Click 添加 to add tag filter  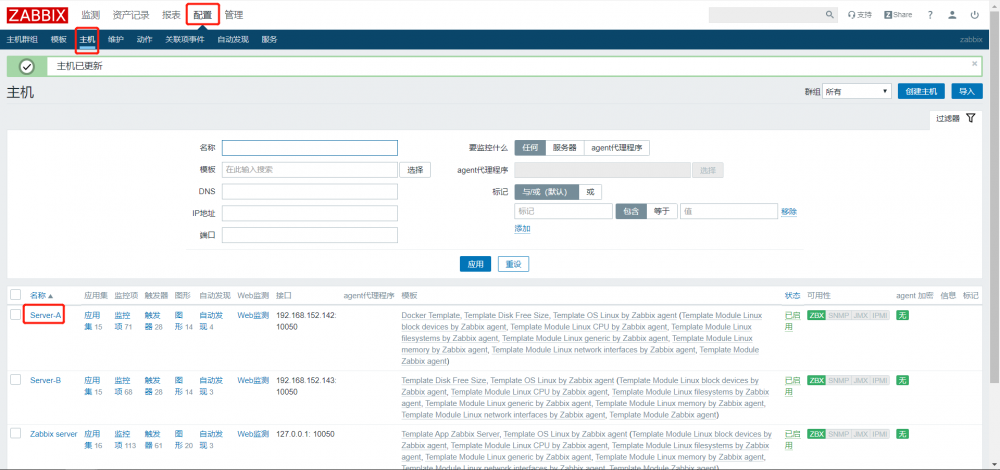click(522, 228)
